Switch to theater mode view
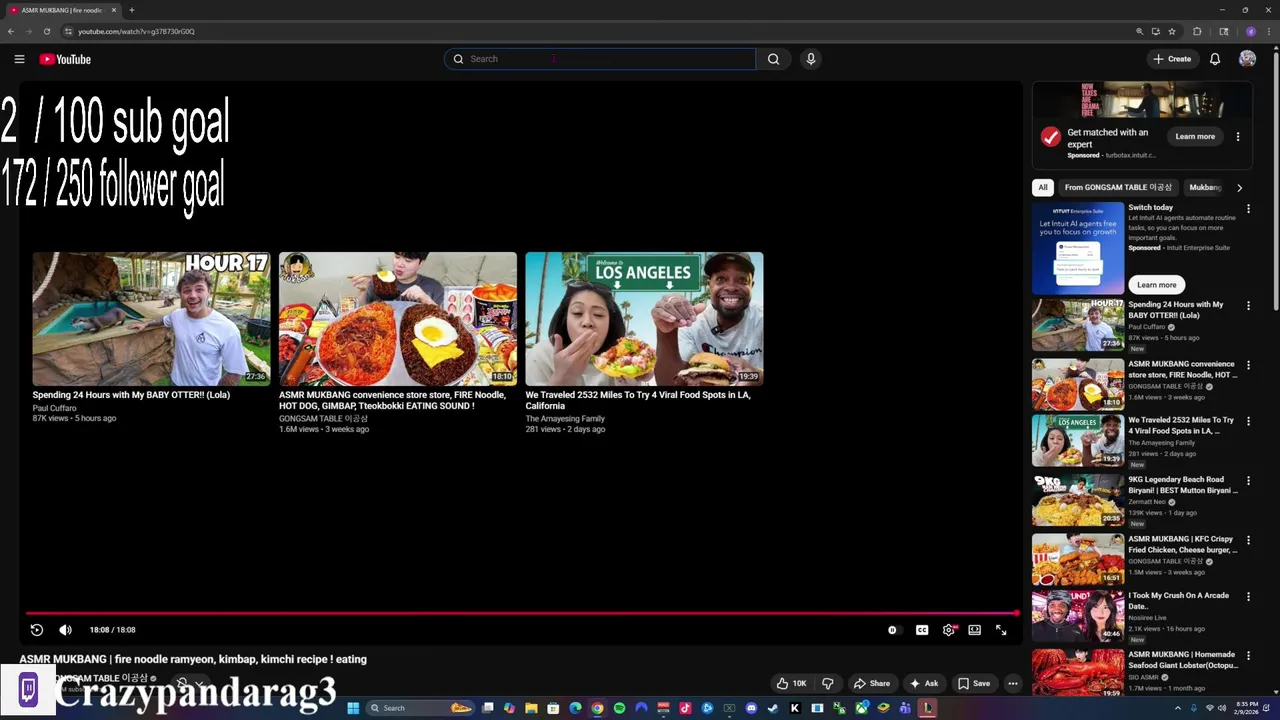The width and height of the screenshot is (1280, 720). point(974,630)
